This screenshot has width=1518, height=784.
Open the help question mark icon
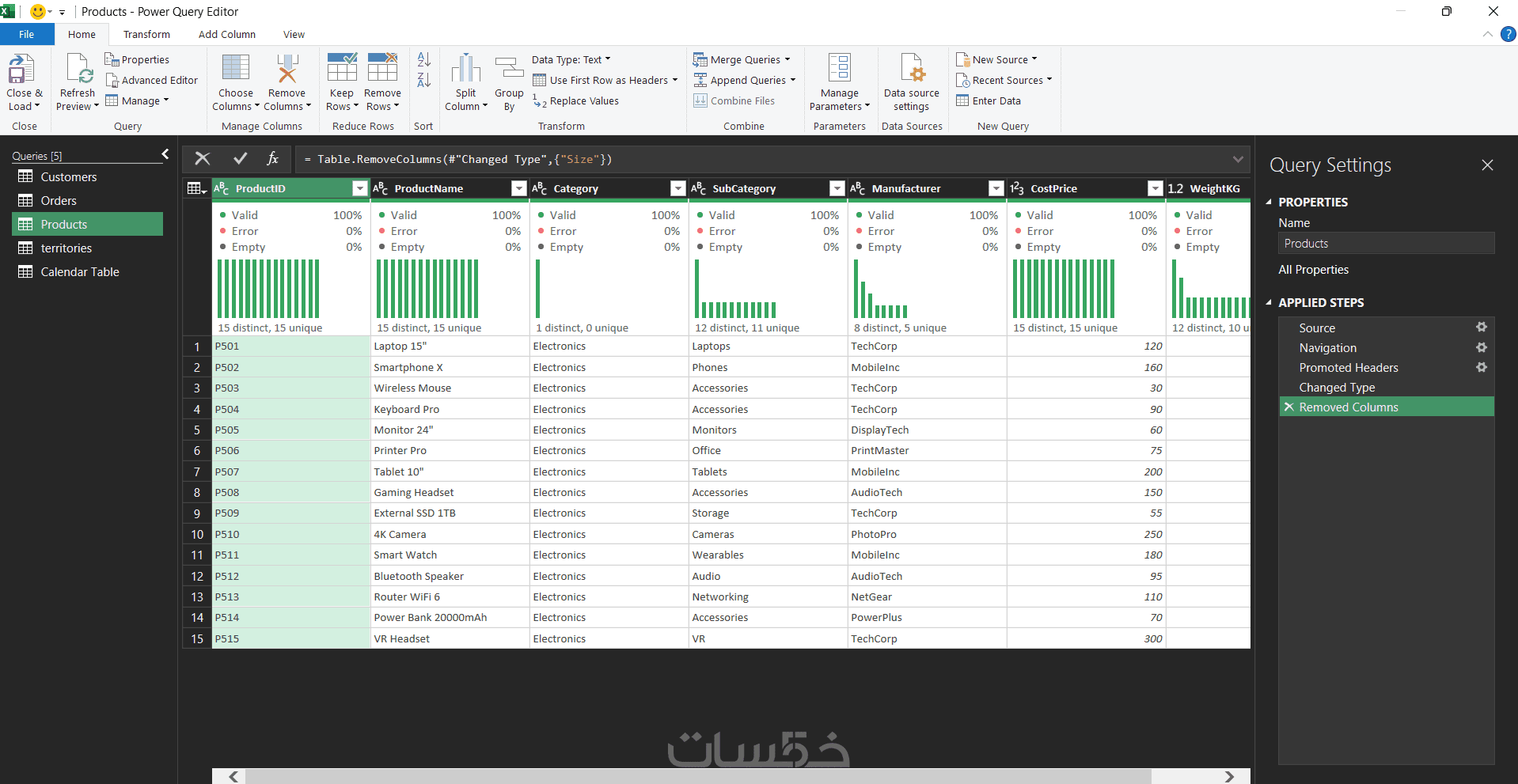[x=1509, y=34]
